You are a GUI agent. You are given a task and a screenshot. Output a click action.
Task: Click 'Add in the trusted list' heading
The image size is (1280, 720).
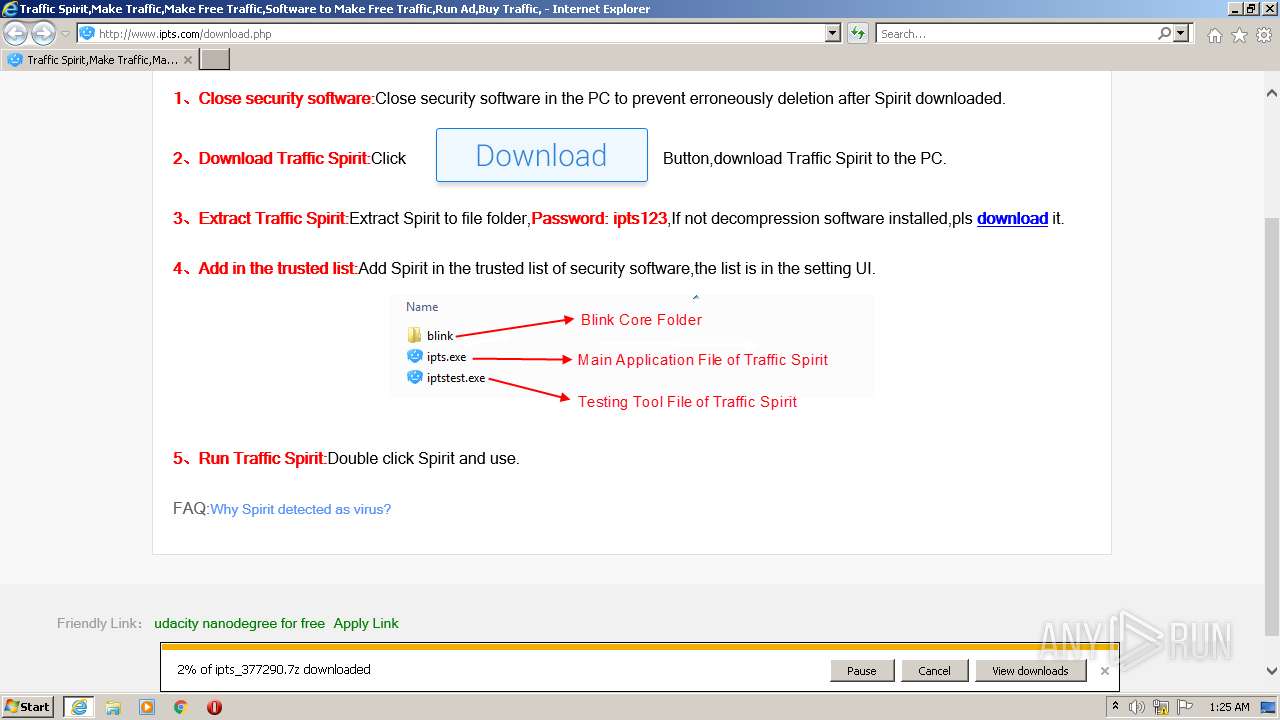[x=276, y=268]
